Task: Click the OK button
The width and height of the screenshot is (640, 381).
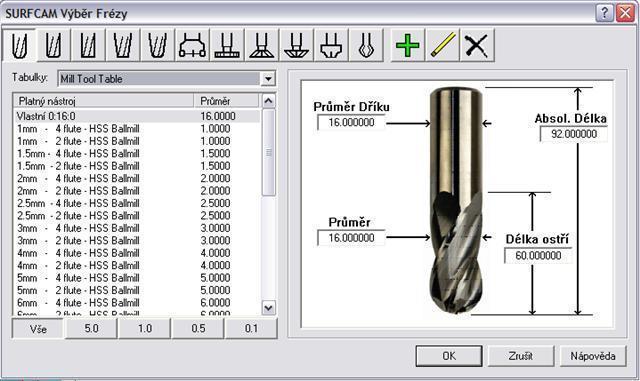Action: [449, 356]
